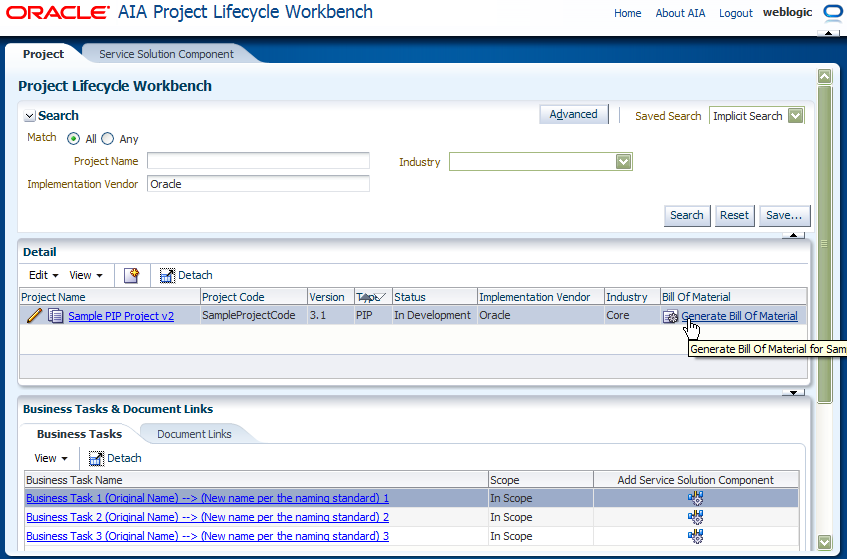This screenshot has height=559, width=847.
Task: Click the Implementation Vendor field containing Oracle
Action: click(x=258, y=184)
